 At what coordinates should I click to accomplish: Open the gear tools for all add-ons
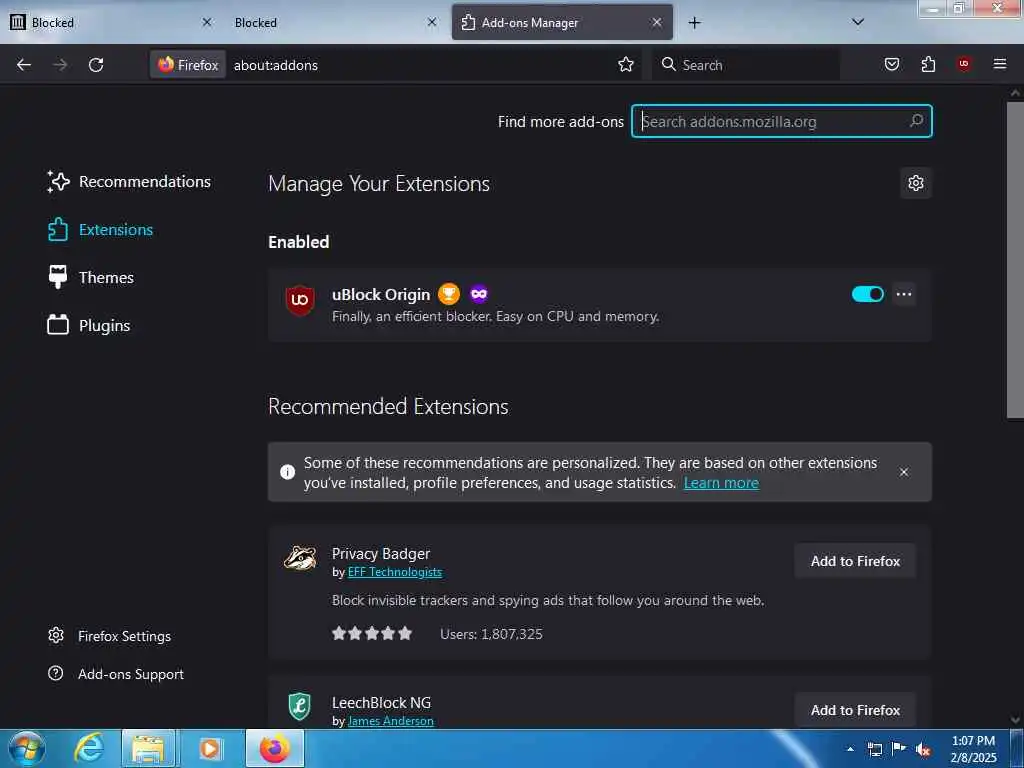point(916,183)
